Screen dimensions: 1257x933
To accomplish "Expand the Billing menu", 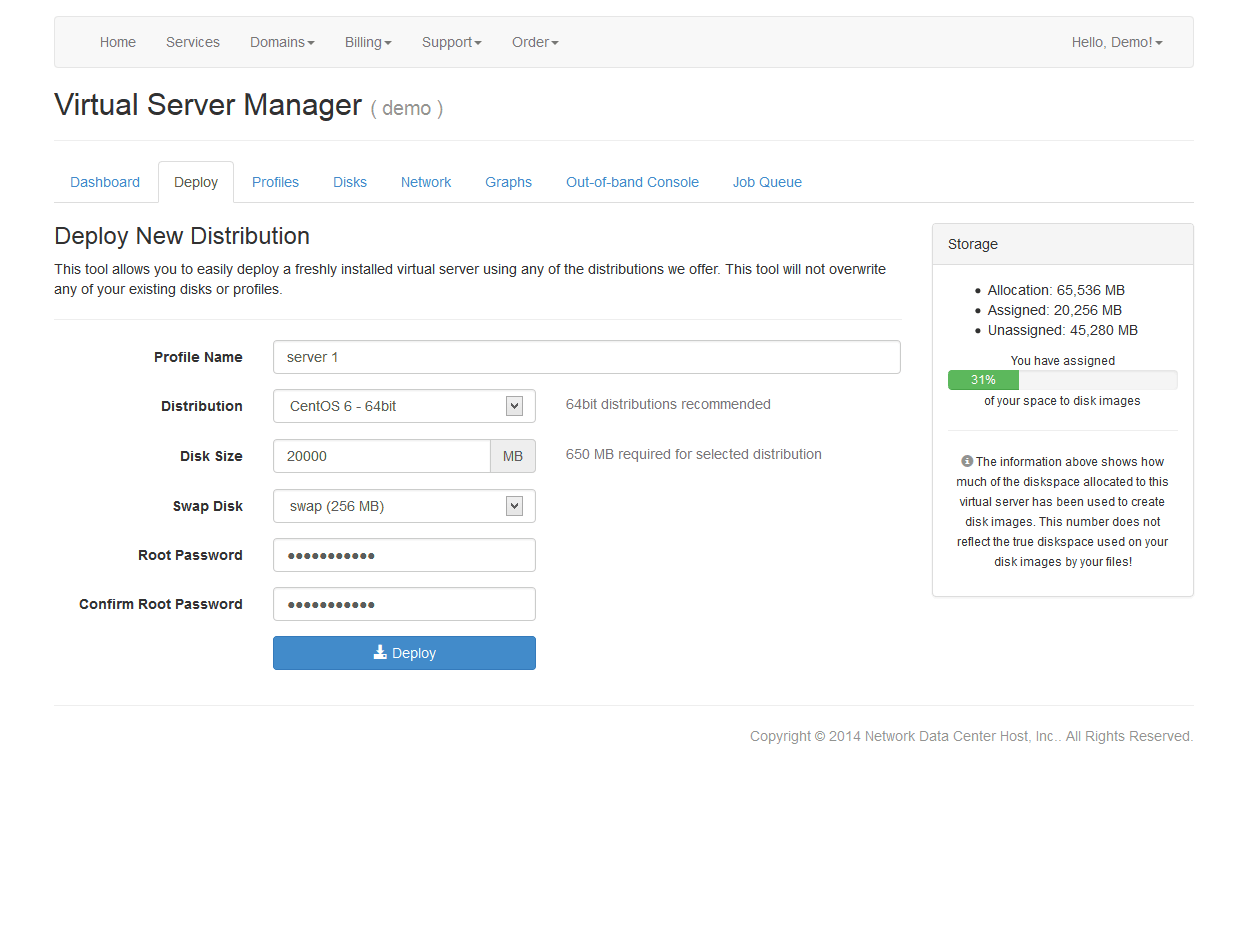I will 368,42.
